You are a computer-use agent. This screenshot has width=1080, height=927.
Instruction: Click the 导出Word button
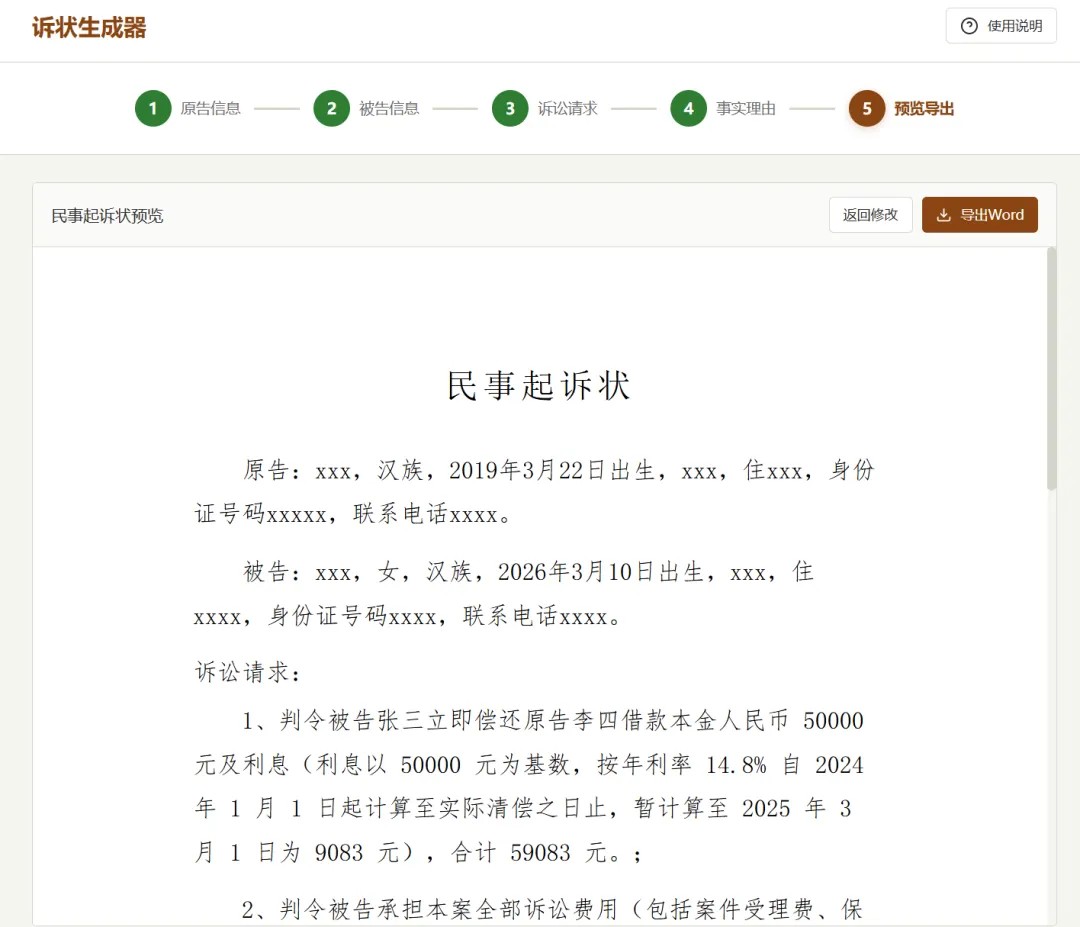(979, 215)
